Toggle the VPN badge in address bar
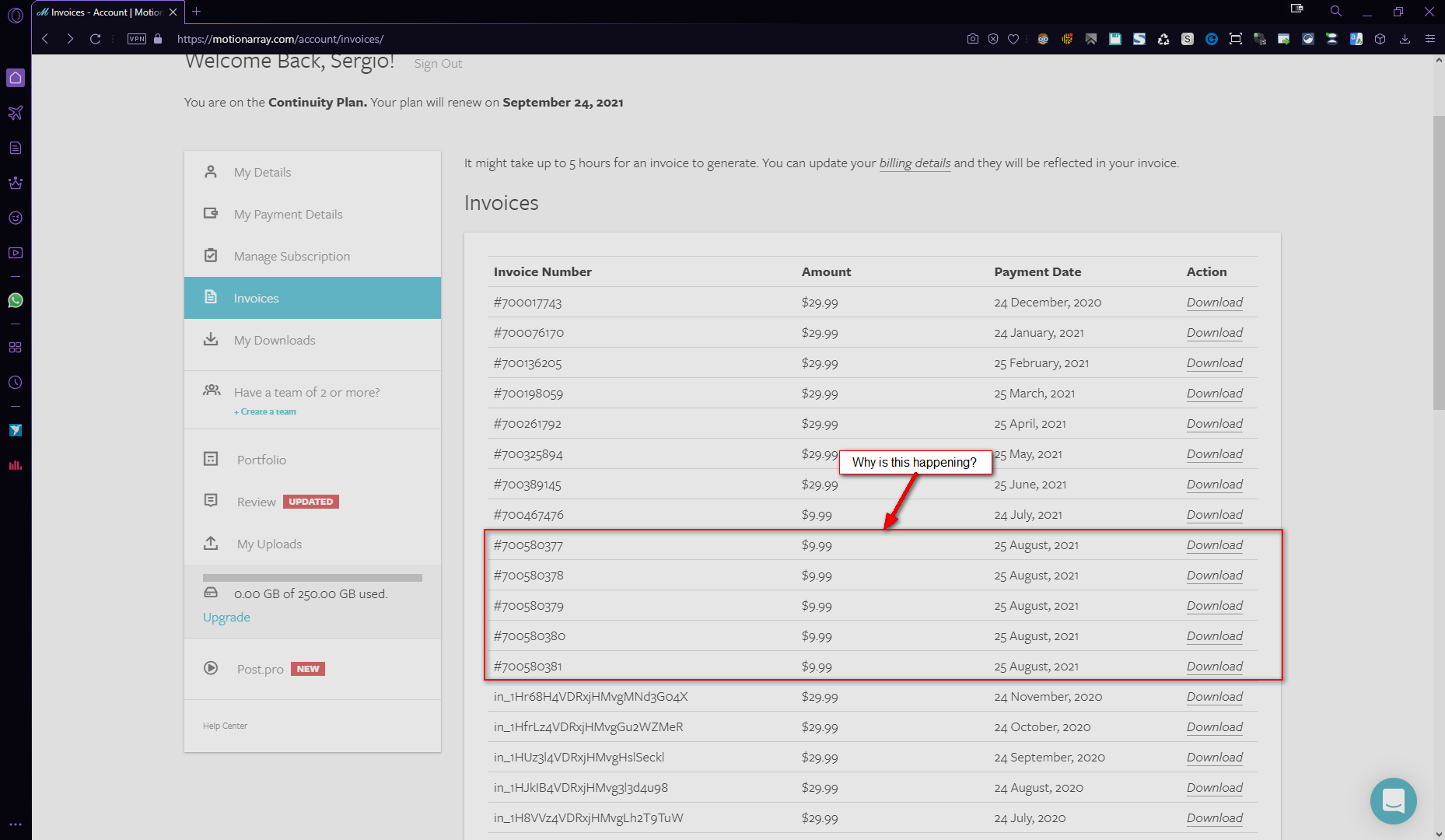 pyautogui.click(x=137, y=39)
